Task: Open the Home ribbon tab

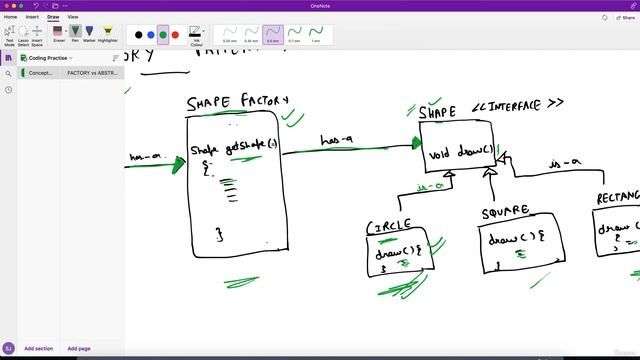Action: (x=11, y=17)
